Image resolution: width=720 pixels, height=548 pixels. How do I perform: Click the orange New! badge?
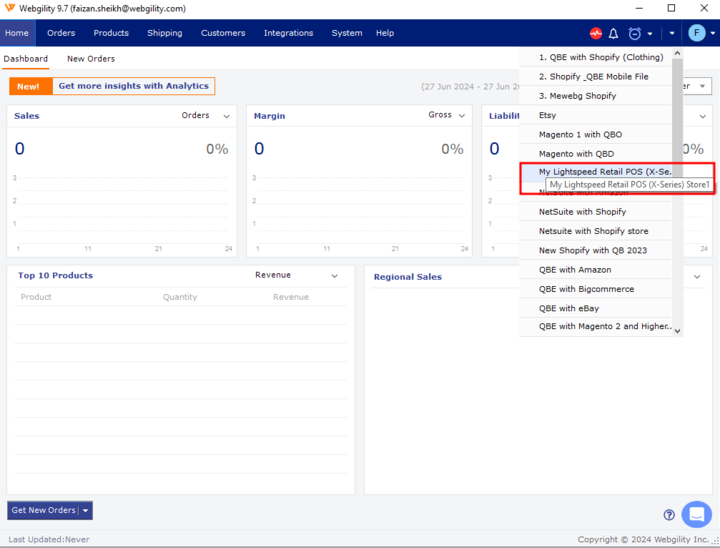click(x=31, y=86)
